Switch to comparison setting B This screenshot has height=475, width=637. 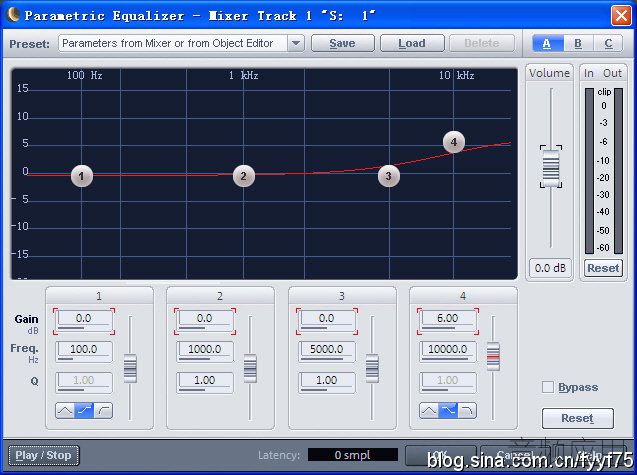coord(578,43)
